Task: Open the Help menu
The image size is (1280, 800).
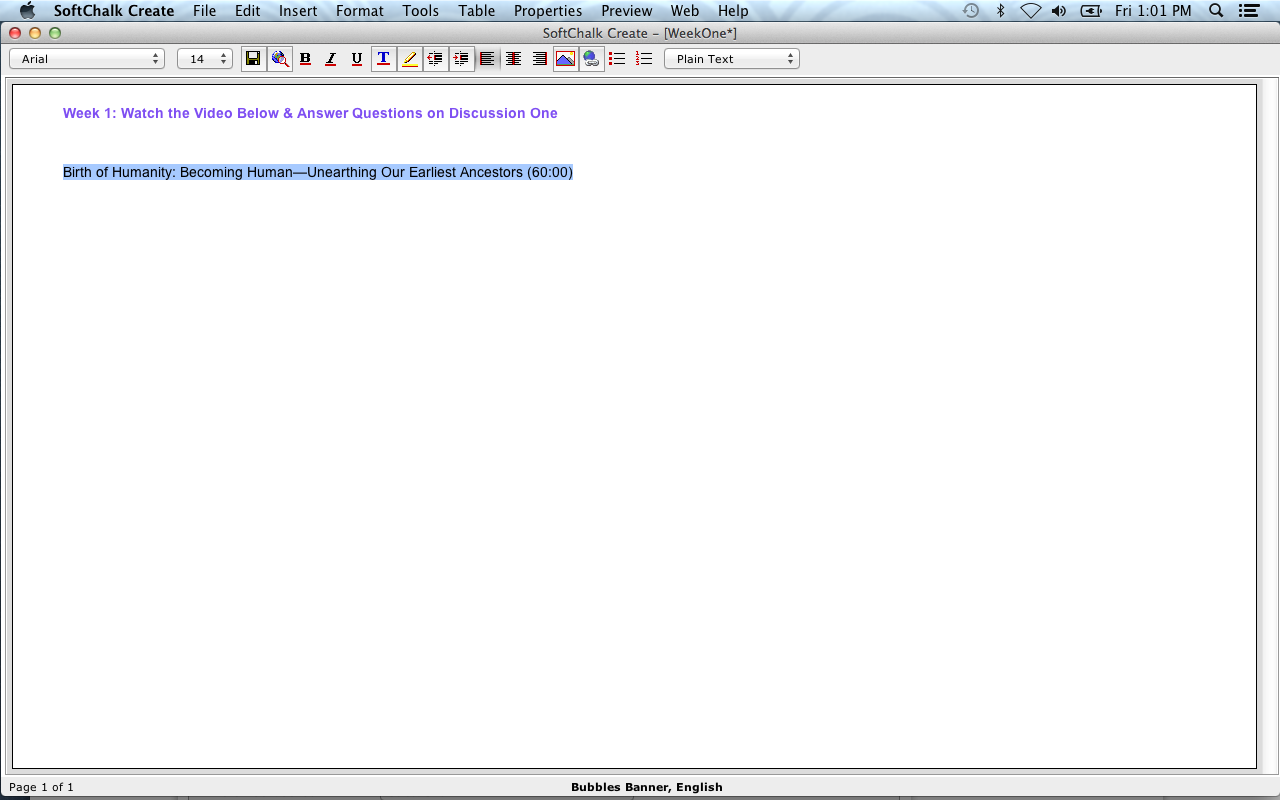Action: 733,11
